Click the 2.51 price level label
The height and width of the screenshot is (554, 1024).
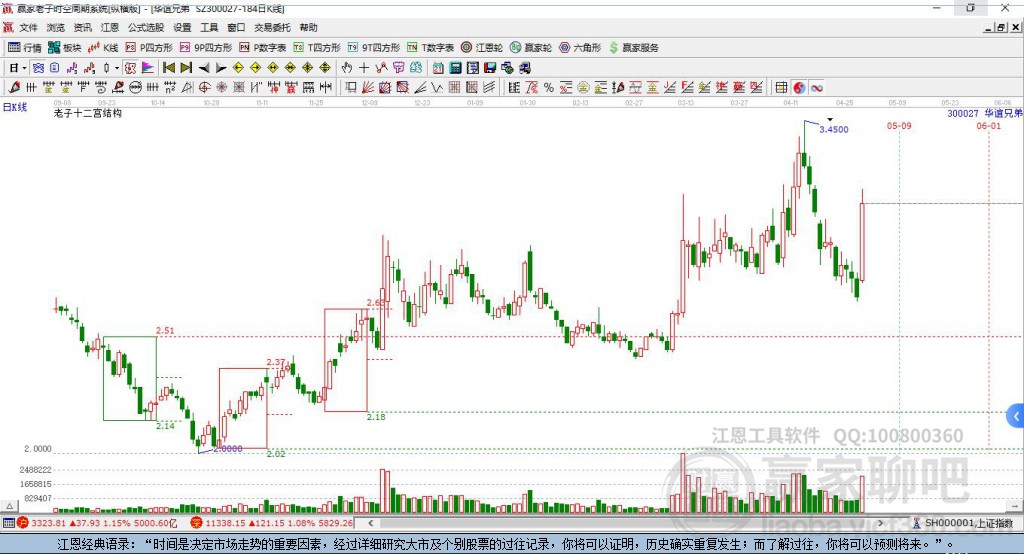165,331
